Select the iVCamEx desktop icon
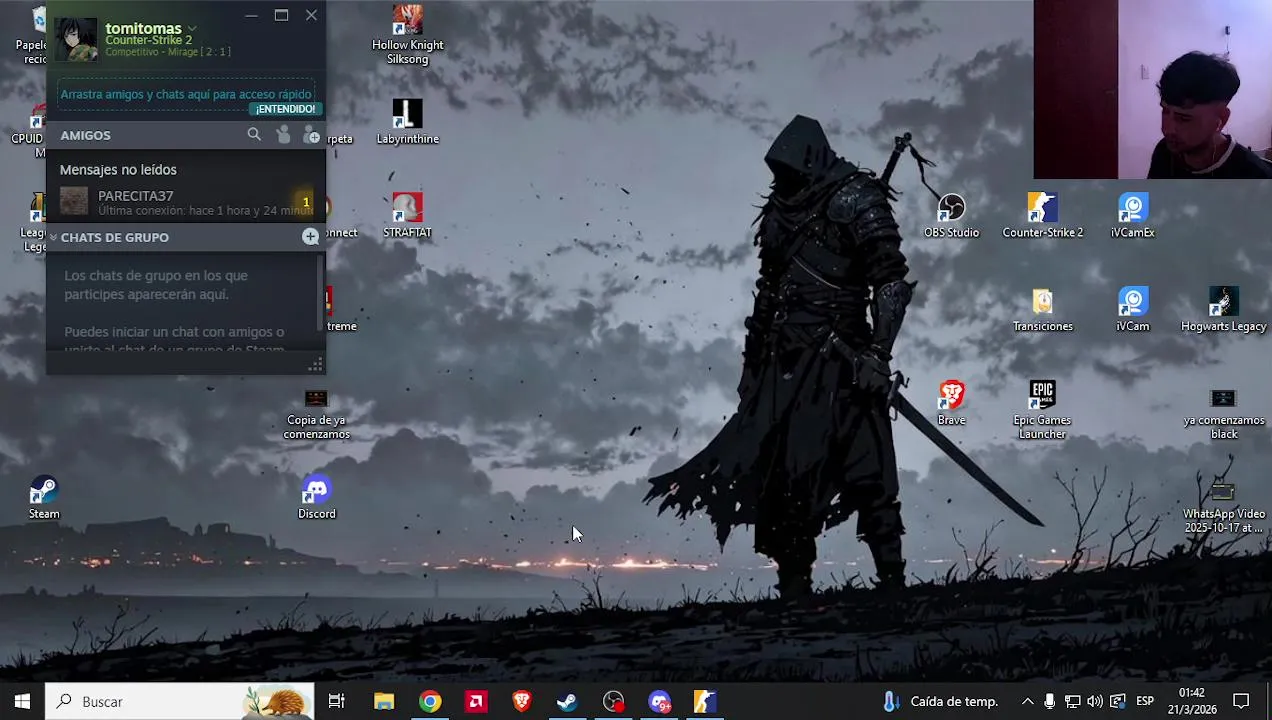This screenshot has height=720, width=1272. pyautogui.click(x=1132, y=215)
